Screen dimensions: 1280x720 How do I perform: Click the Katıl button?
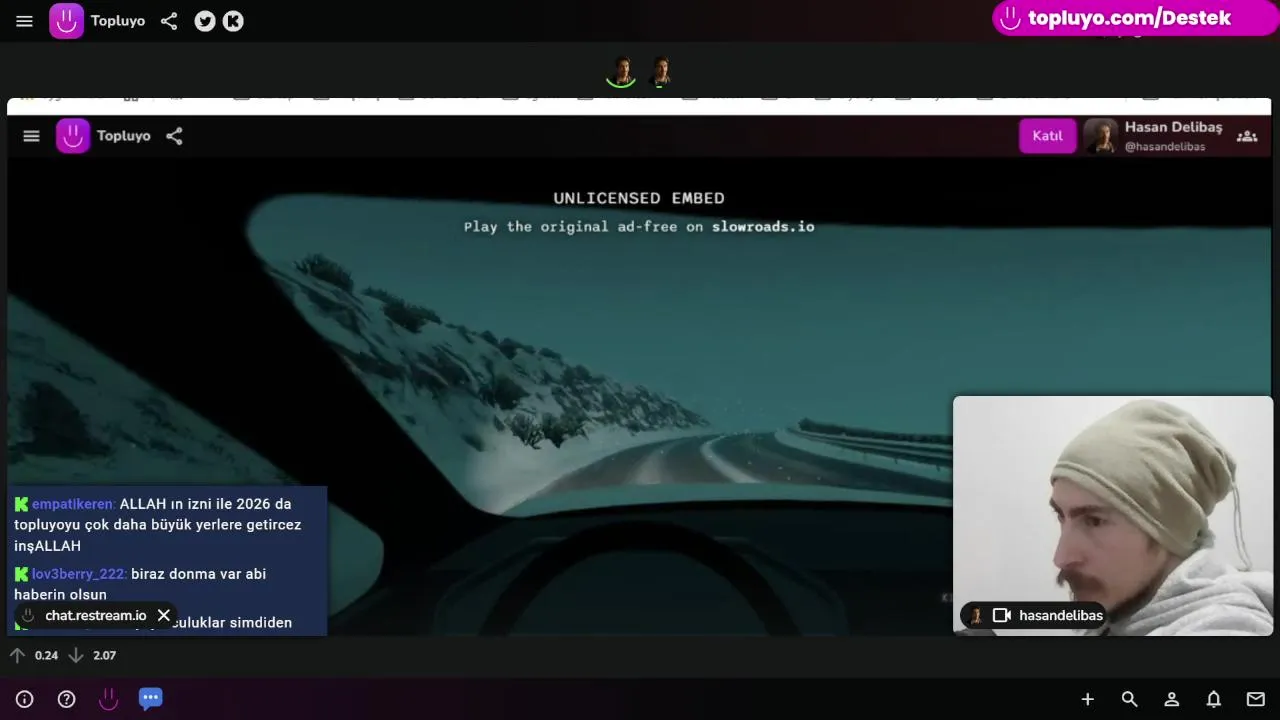(1047, 136)
